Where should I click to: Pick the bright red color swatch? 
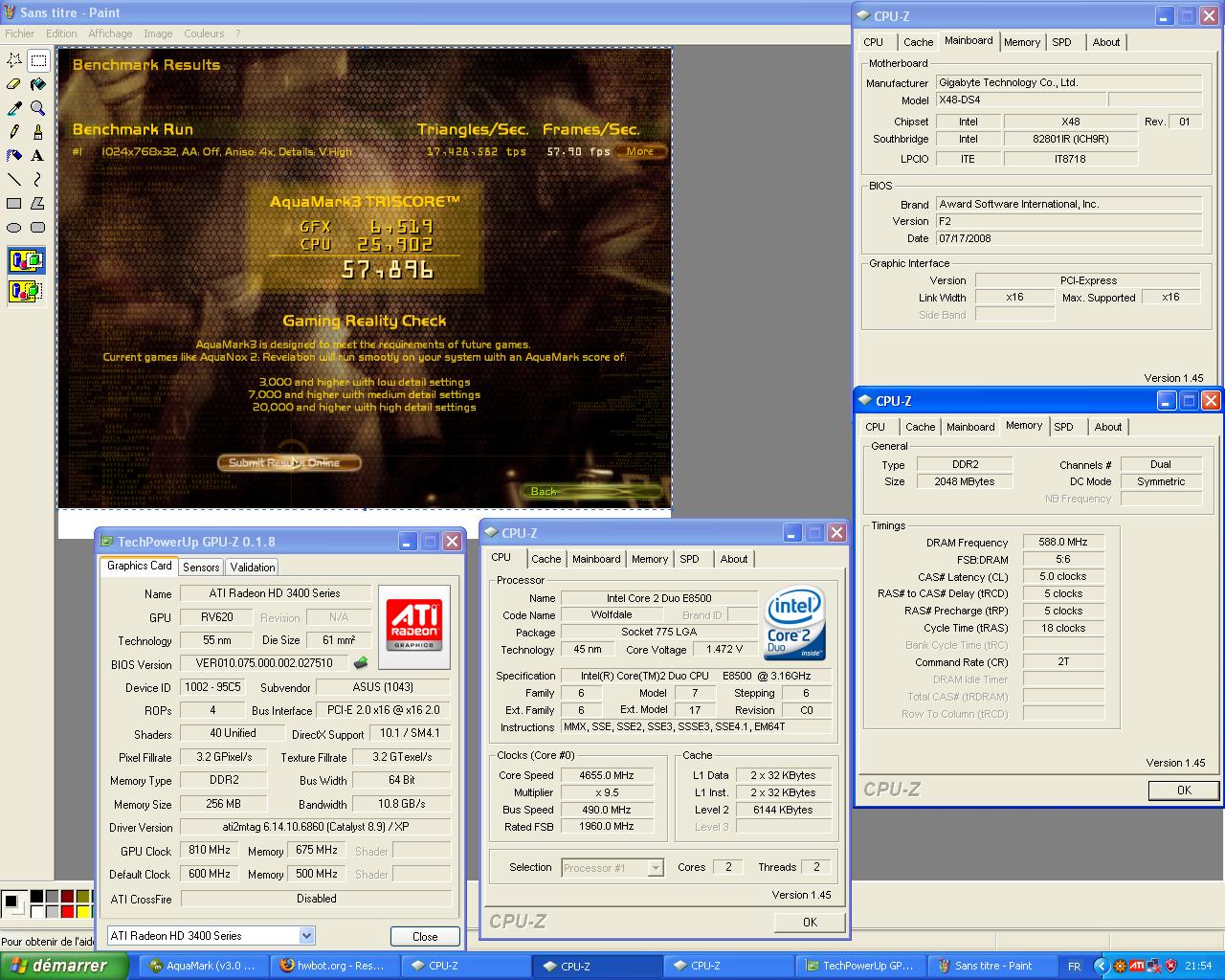click(67, 911)
